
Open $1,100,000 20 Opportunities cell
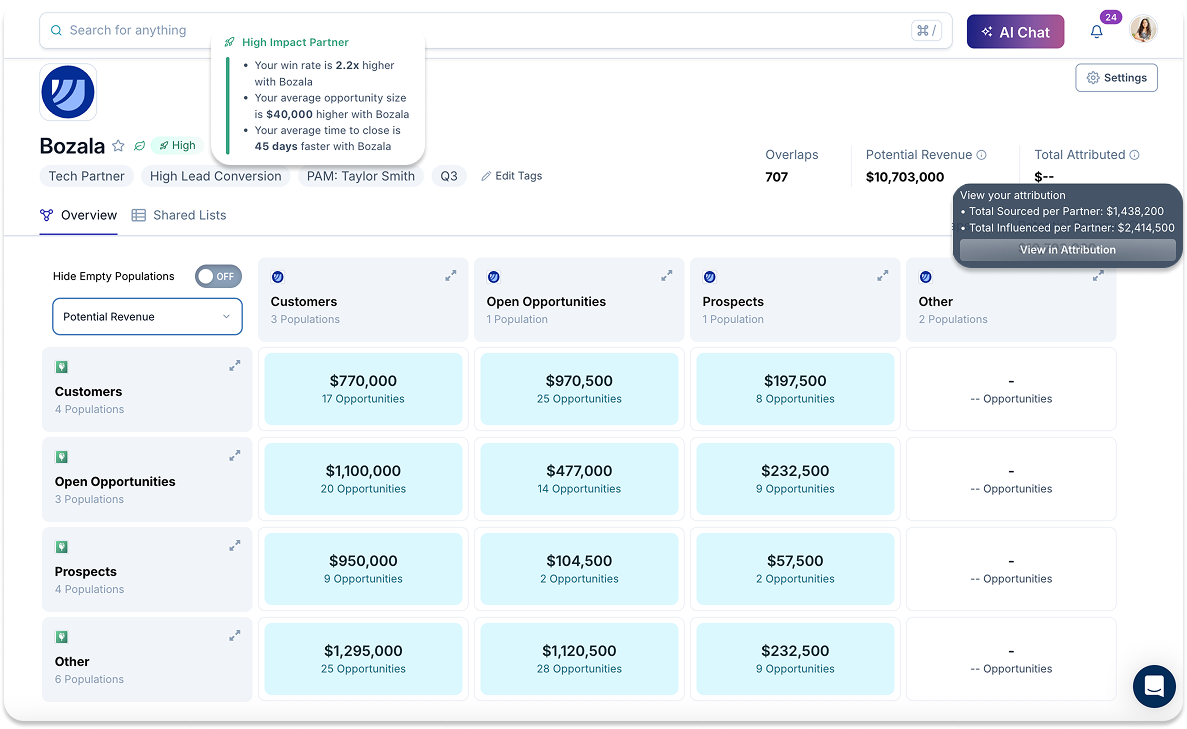363,479
